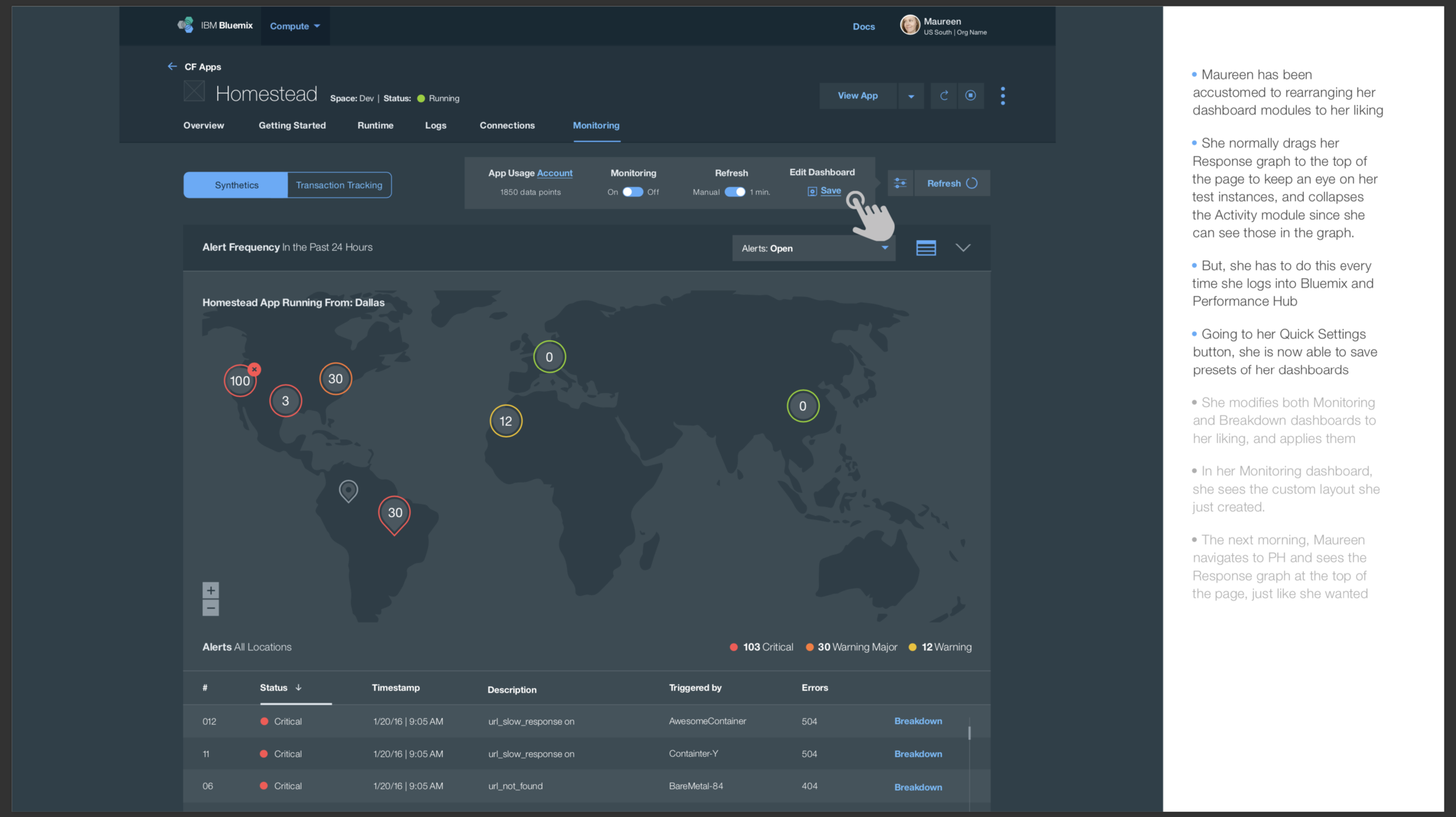
Task: Select the Transaction Tracking segment
Action: tap(339, 185)
